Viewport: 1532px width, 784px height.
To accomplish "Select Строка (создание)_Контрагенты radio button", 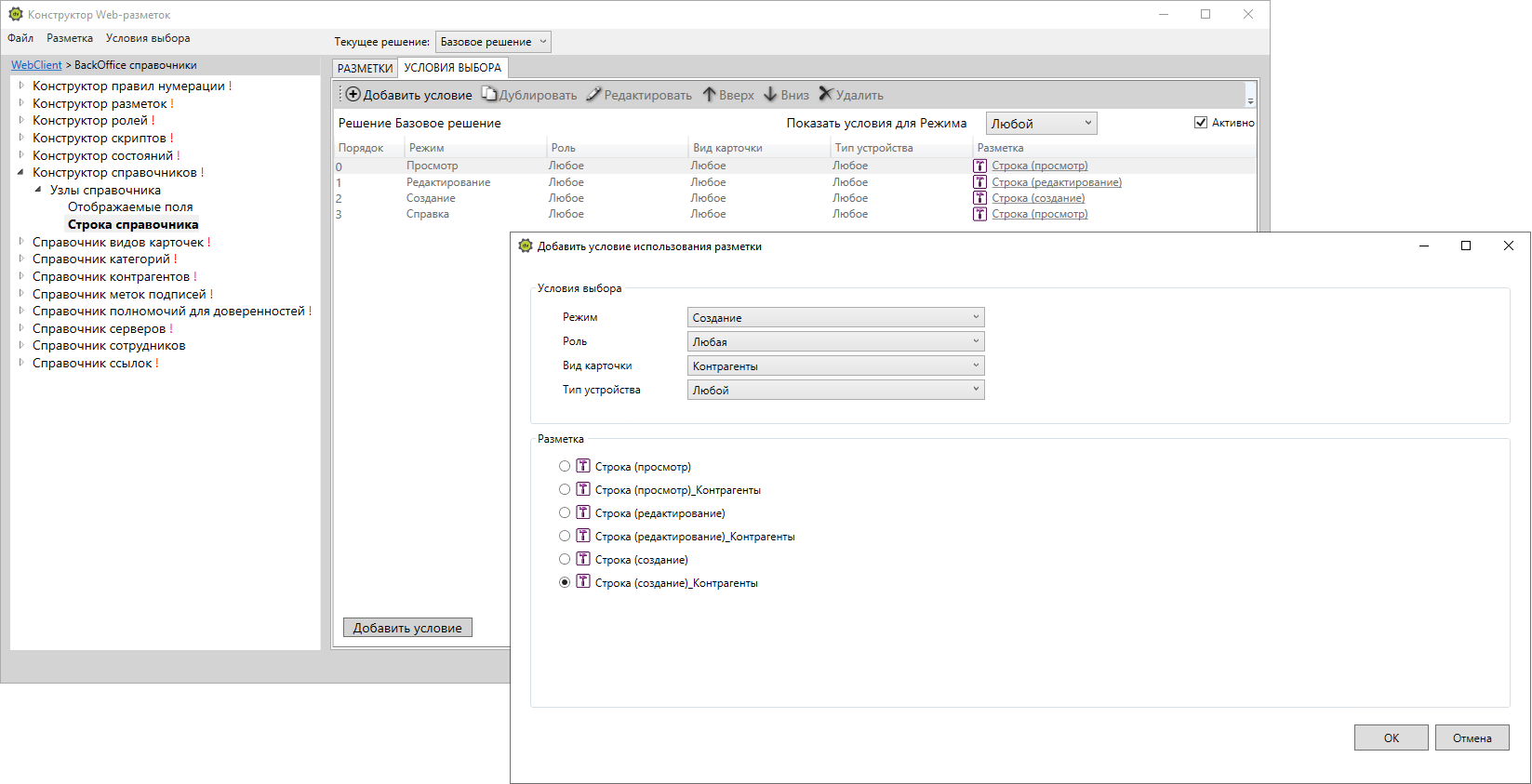I will pos(565,582).
